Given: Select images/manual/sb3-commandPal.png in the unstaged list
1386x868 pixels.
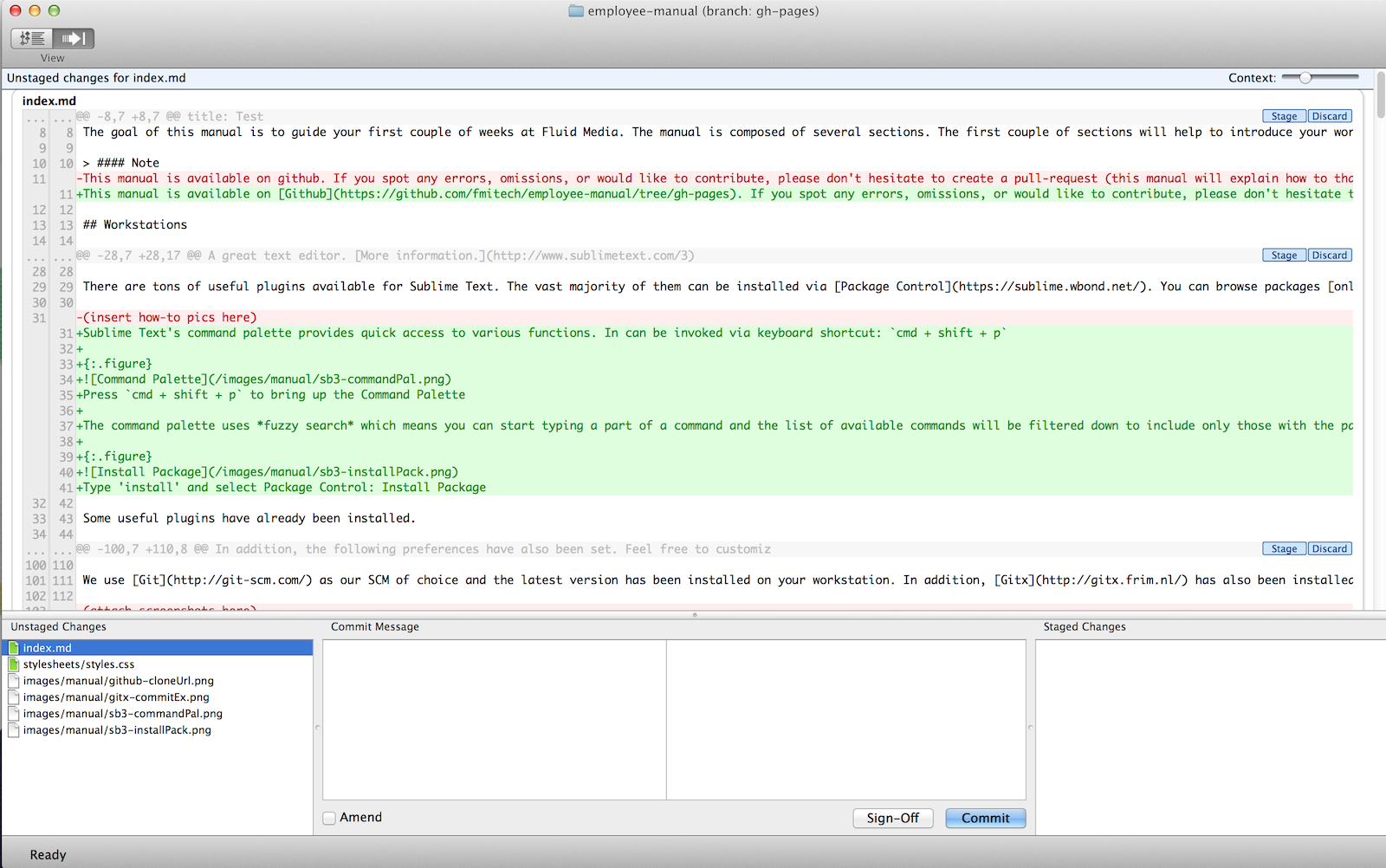Looking at the screenshot, I should click(x=122, y=714).
